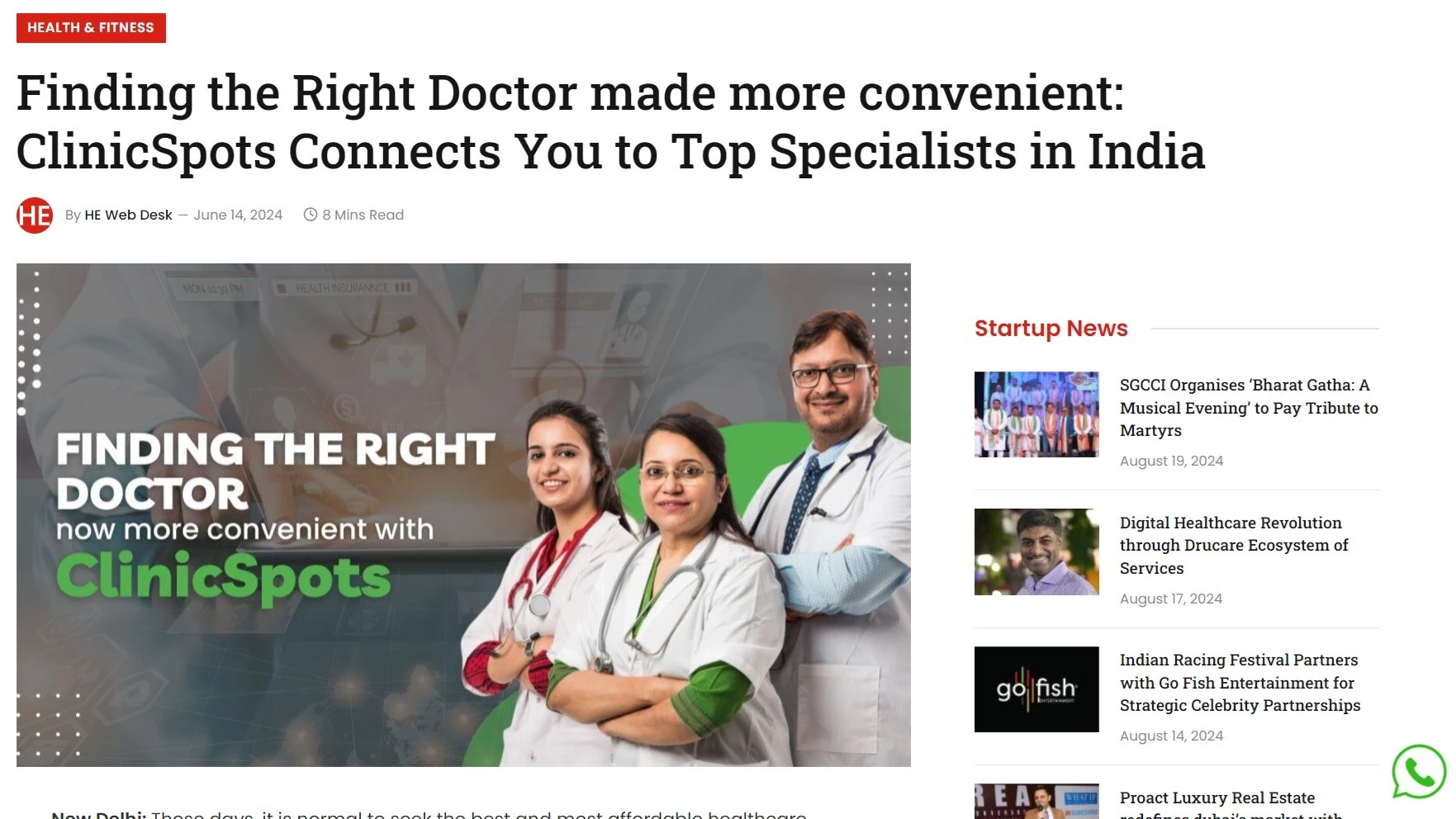Click the August 14, 2024 date
The image size is (1456, 819).
pos(1171,736)
